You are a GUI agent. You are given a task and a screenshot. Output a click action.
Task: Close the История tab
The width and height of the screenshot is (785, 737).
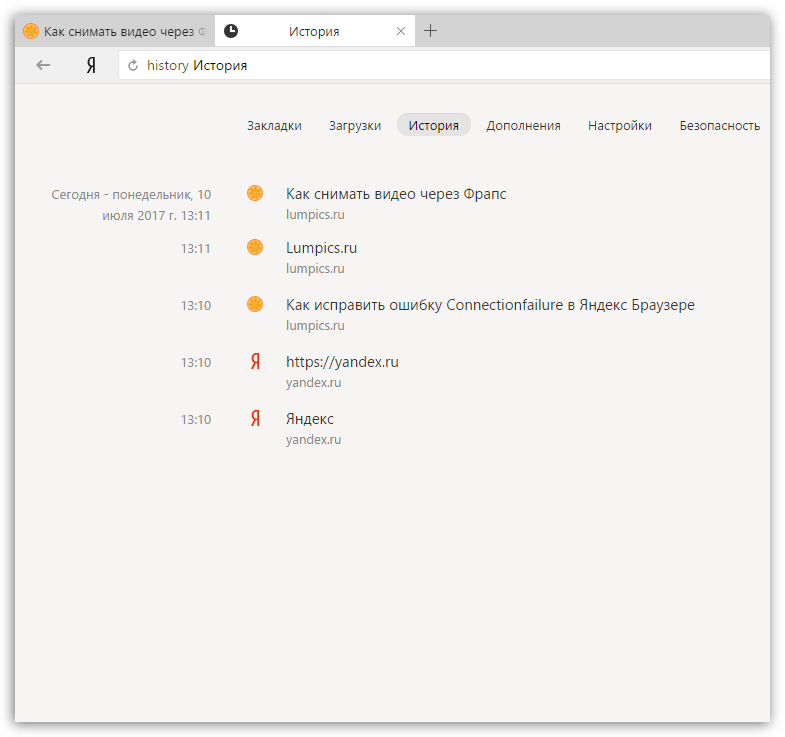coord(401,32)
